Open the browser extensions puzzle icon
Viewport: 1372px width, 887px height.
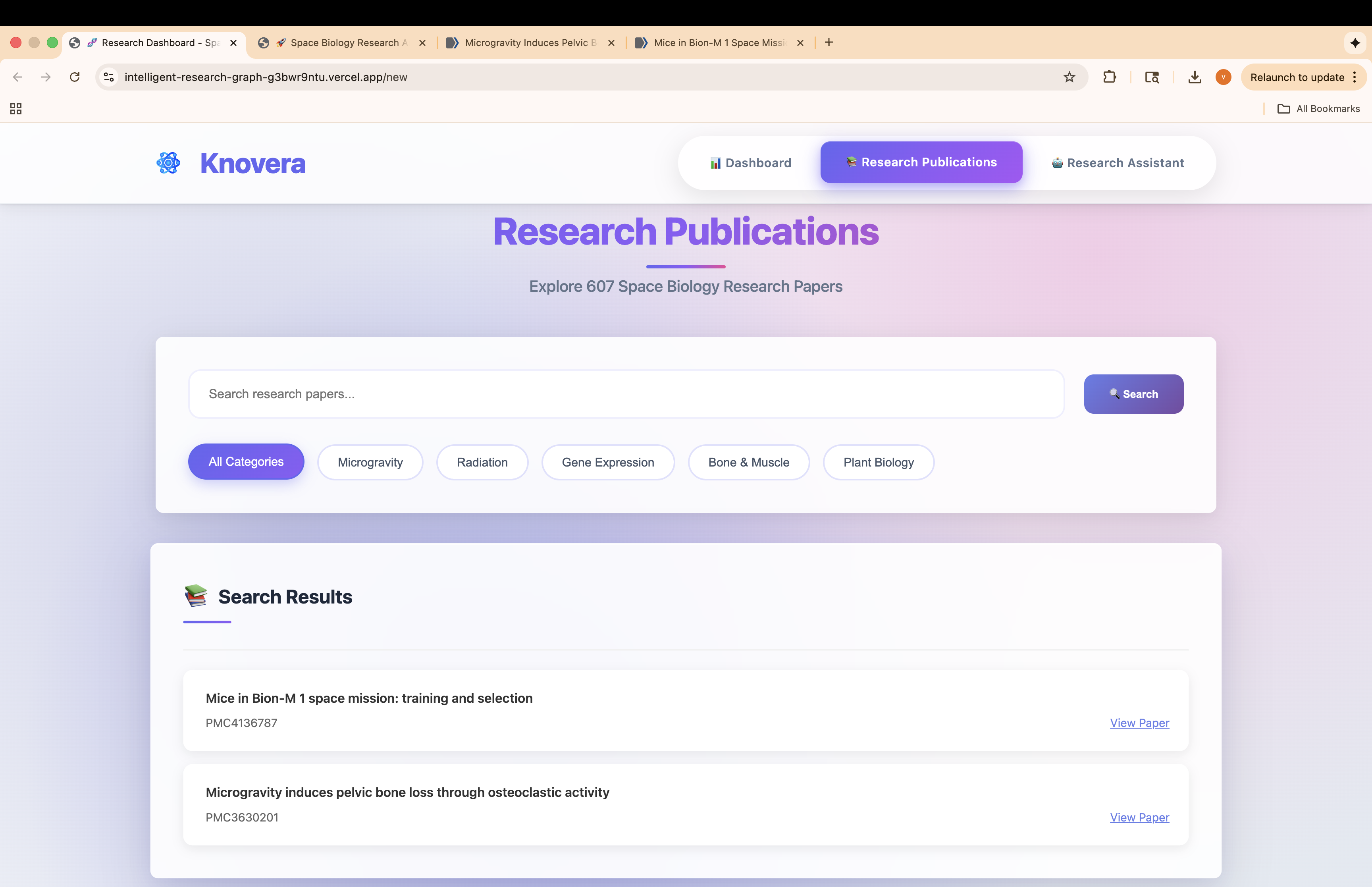[x=1110, y=77]
